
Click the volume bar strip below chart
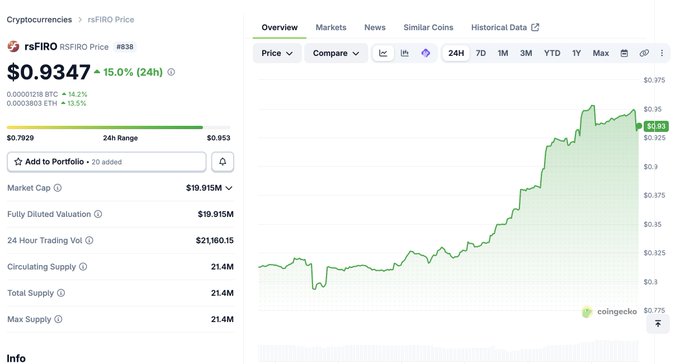(448, 351)
